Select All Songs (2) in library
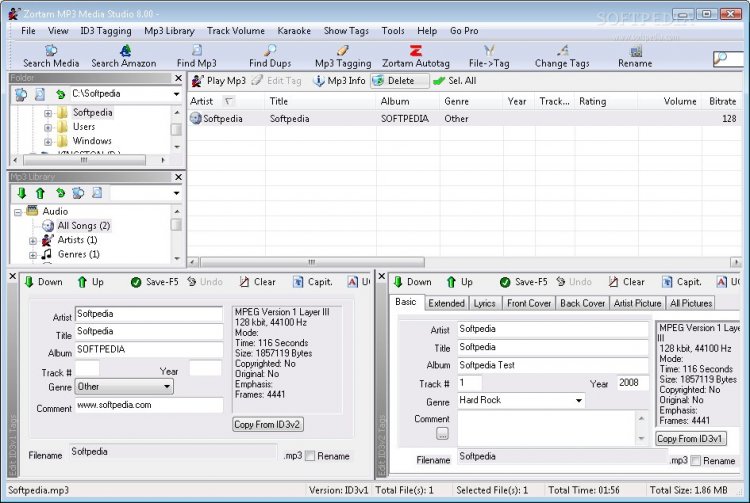This screenshot has height=503, width=750. [84, 226]
